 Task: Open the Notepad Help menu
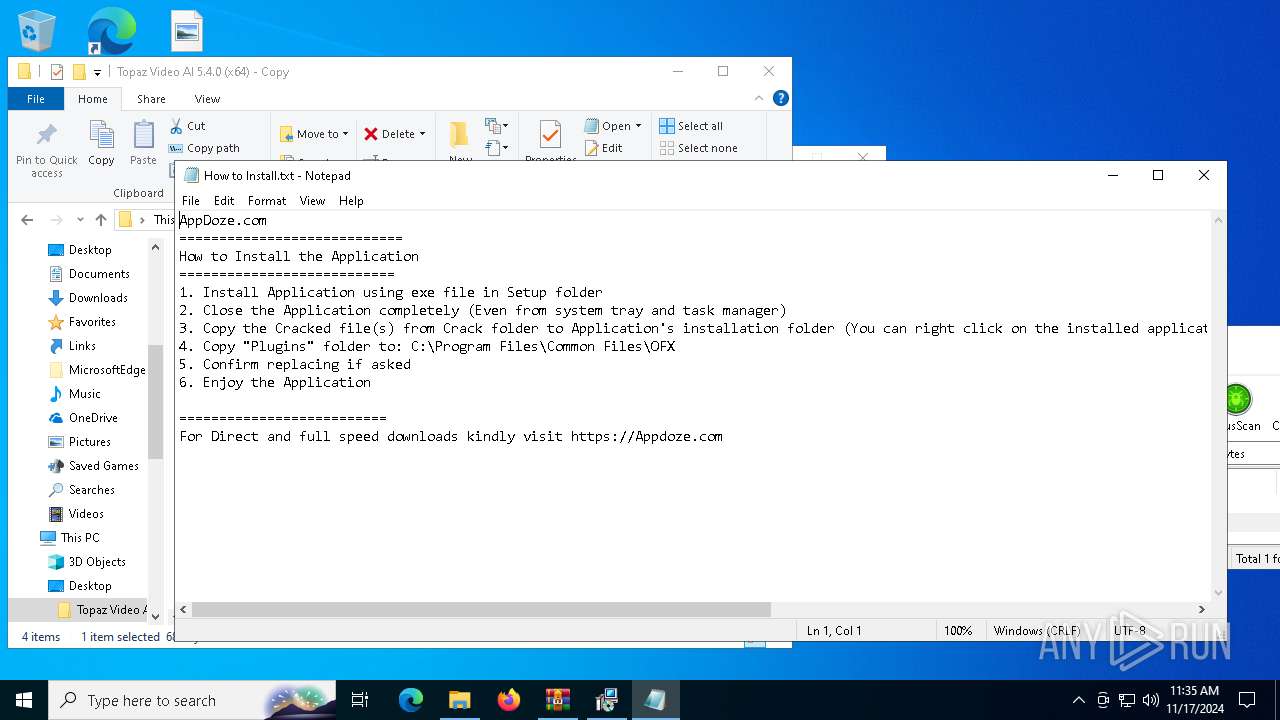click(x=351, y=201)
